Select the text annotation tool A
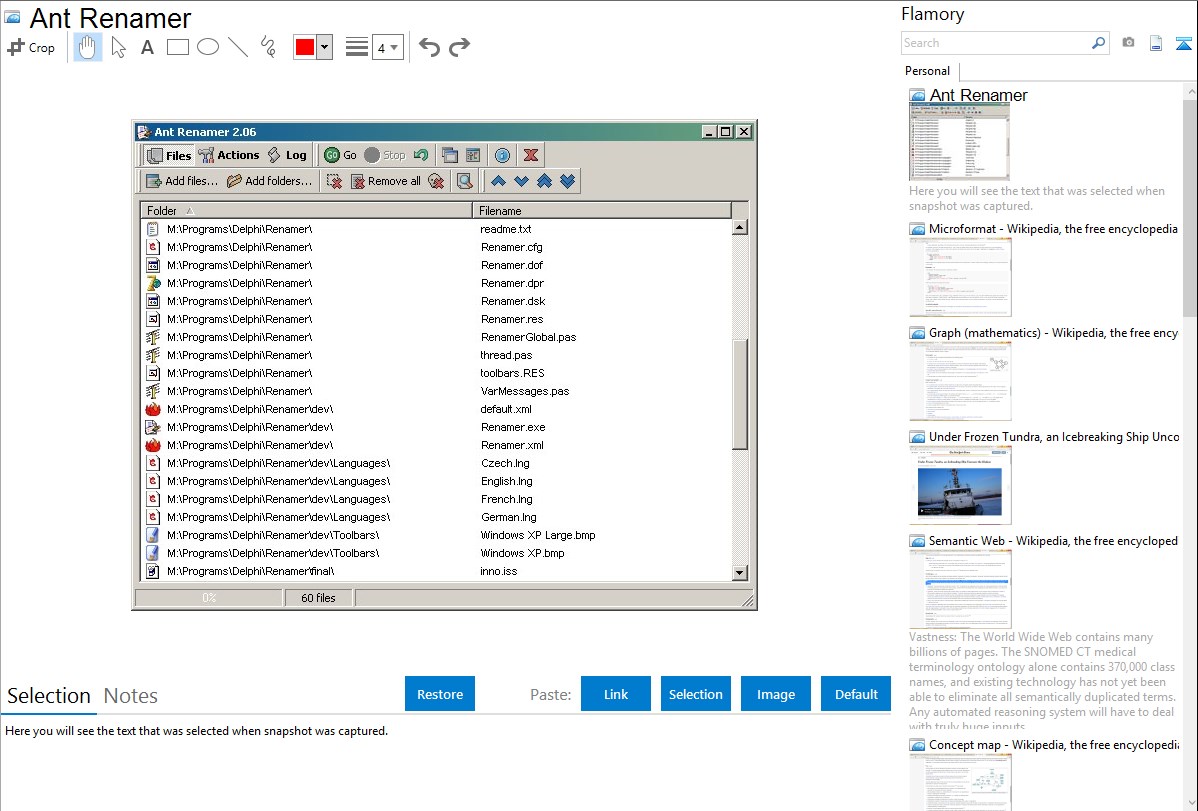 (x=147, y=47)
